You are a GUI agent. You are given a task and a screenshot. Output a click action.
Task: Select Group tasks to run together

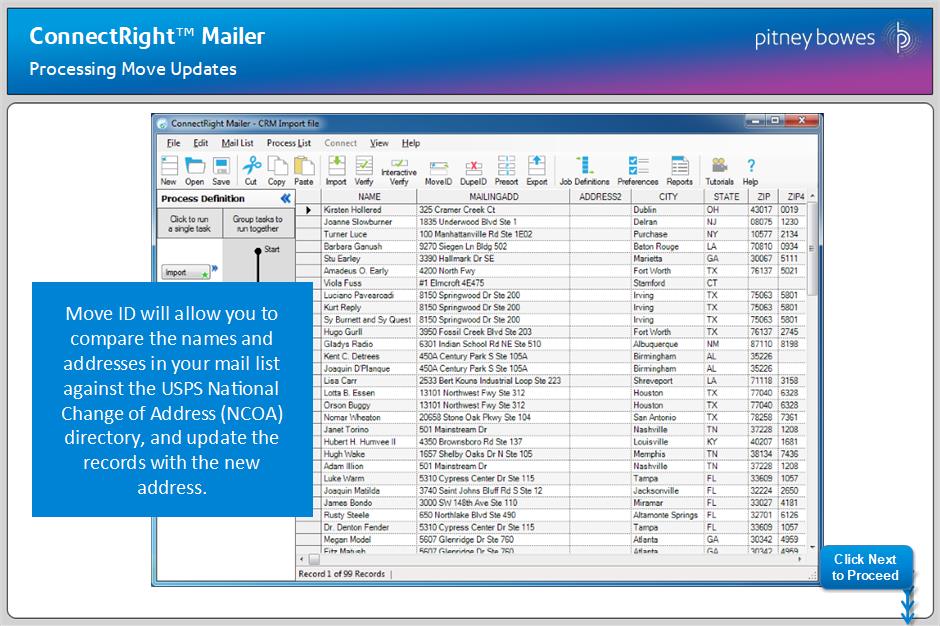[258, 224]
